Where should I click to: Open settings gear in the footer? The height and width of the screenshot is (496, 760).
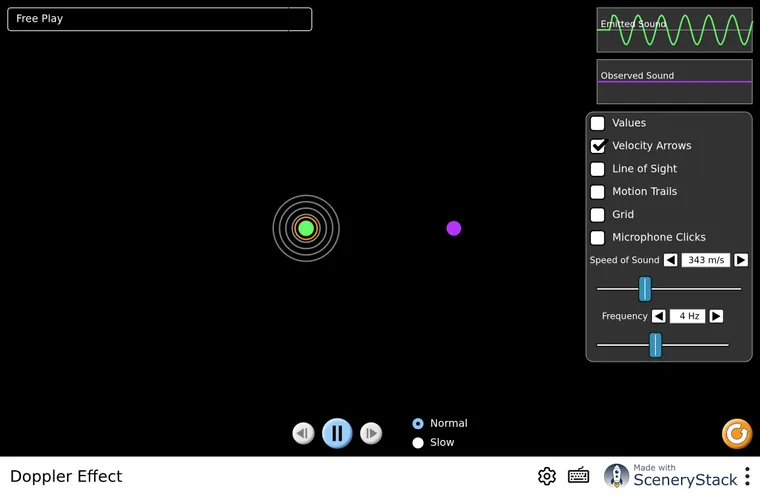(547, 476)
